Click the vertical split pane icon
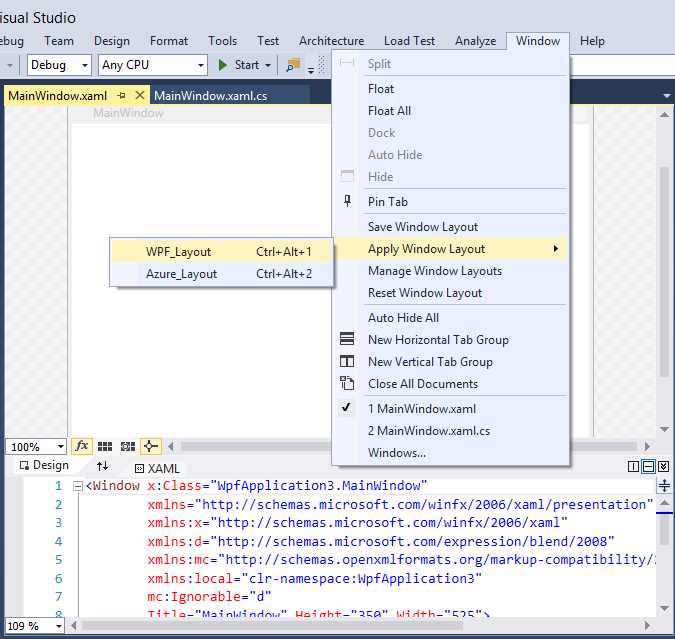Screen dimensions: 675x639 (633, 466)
